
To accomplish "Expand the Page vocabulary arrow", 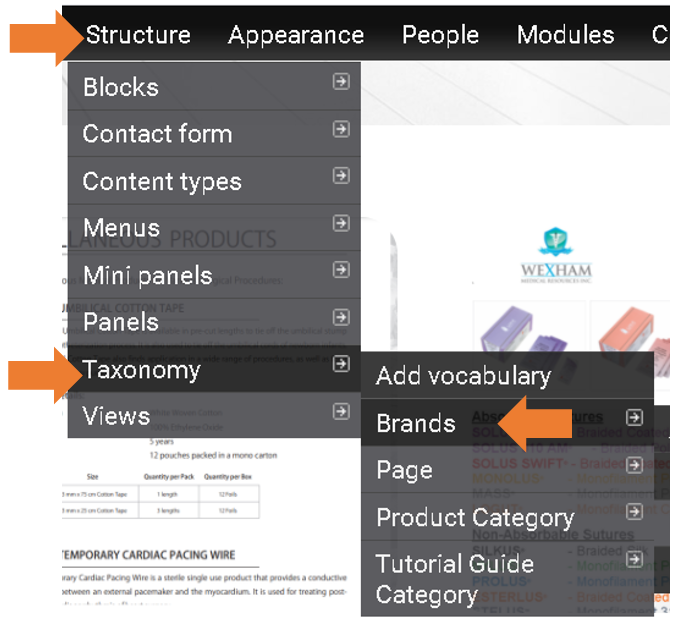I will [634, 465].
